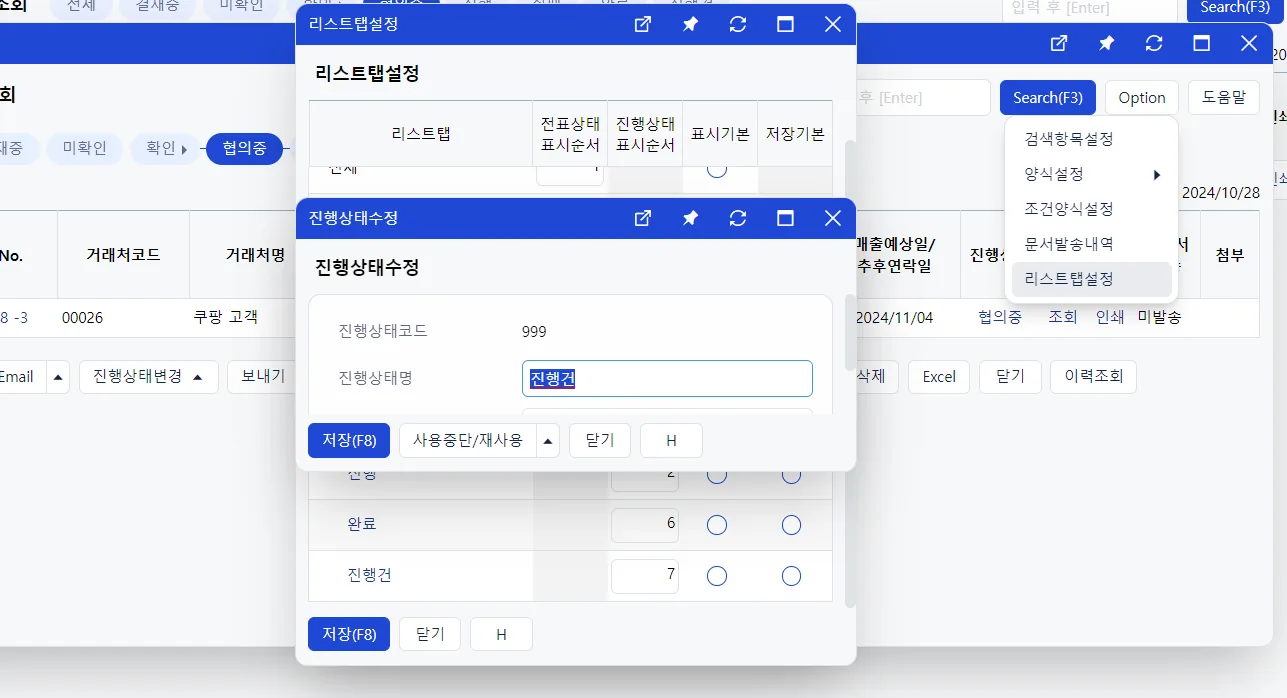Select 표시기본 radio for 완료 row
Screen dimensions: 1287x698
717,525
